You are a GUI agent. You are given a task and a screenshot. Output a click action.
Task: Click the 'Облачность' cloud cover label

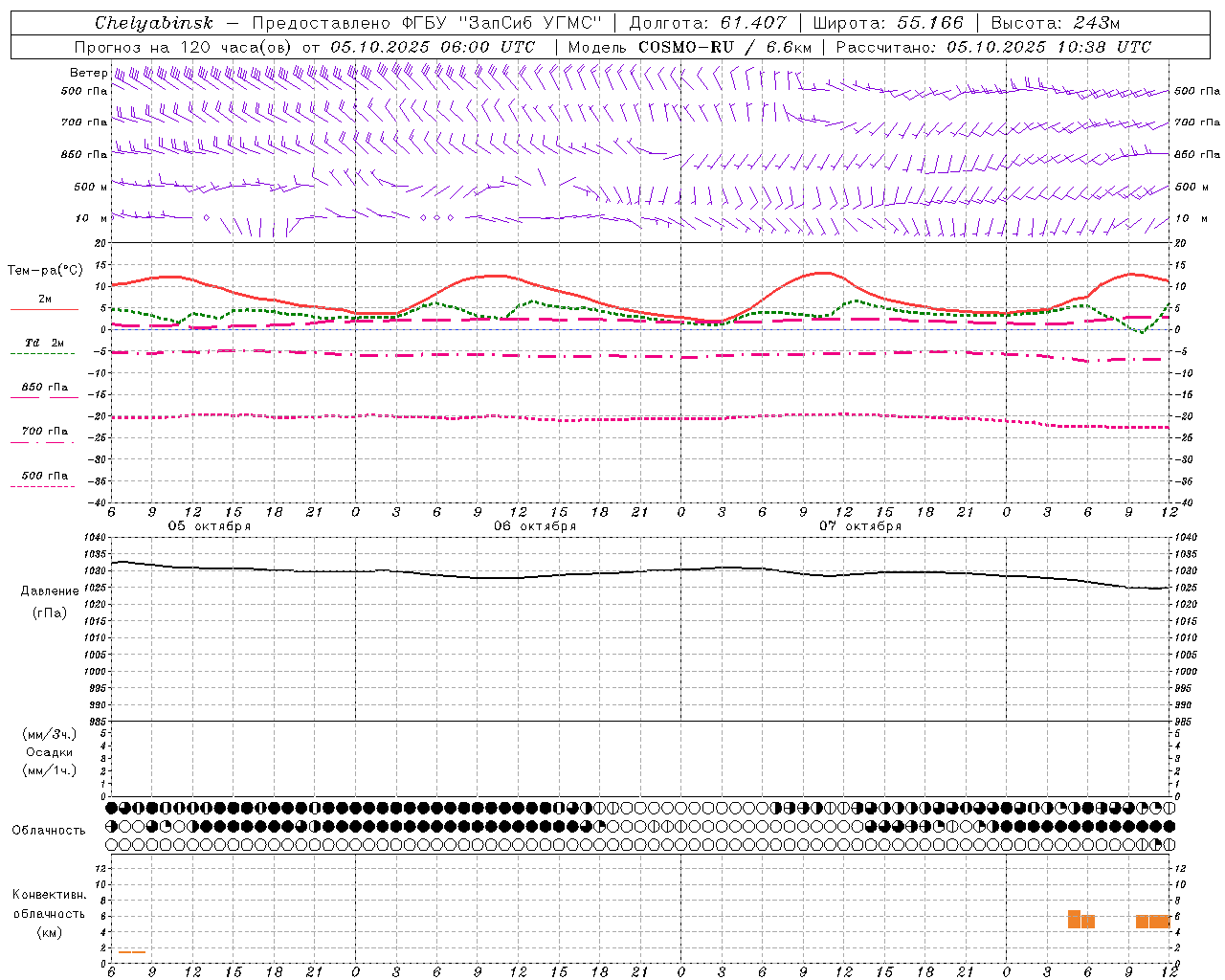pyautogui.click(x=49, y=831)
